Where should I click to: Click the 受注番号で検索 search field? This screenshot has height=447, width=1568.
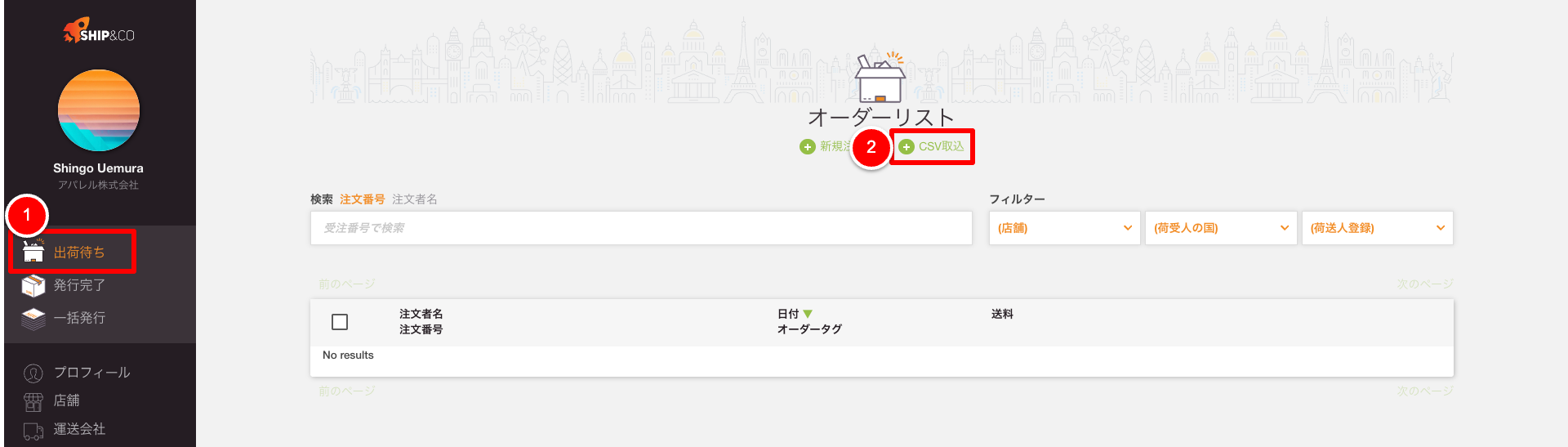click(641, 228)
